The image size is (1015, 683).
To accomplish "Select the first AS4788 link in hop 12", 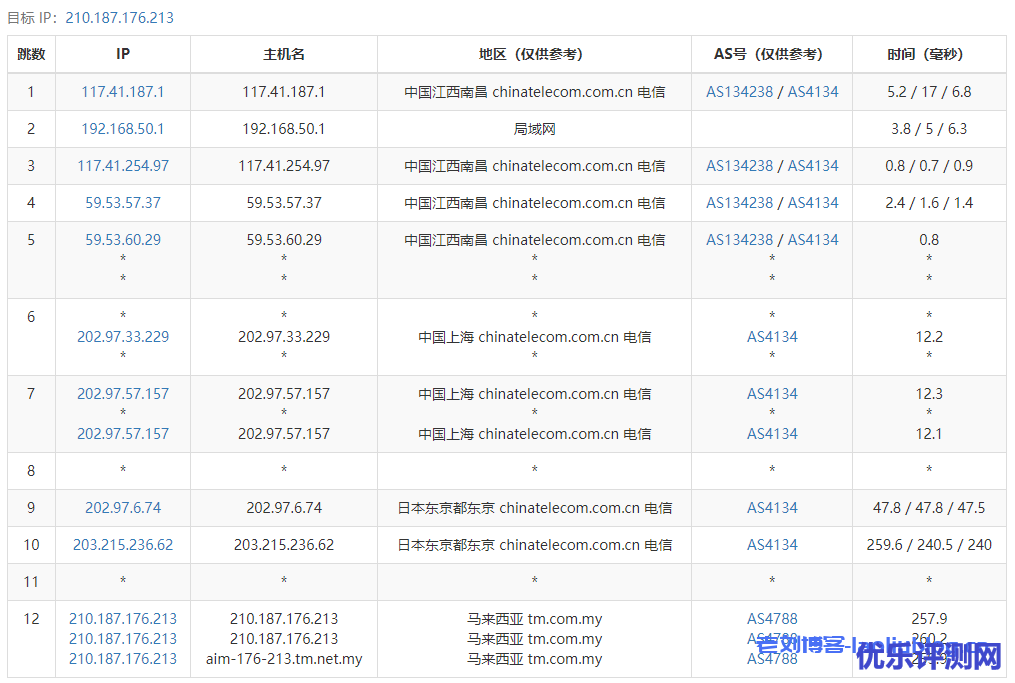I will [772, 619].
